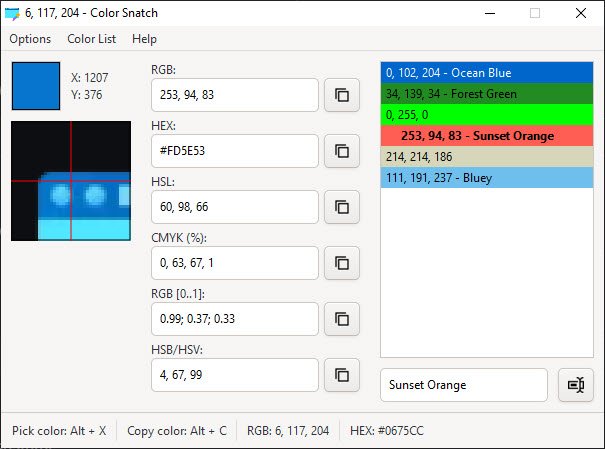The height and width of the screenshot is (449, 605).
Task: Copy the HSL value to clipboard
Action: click(x=342, y=207)
